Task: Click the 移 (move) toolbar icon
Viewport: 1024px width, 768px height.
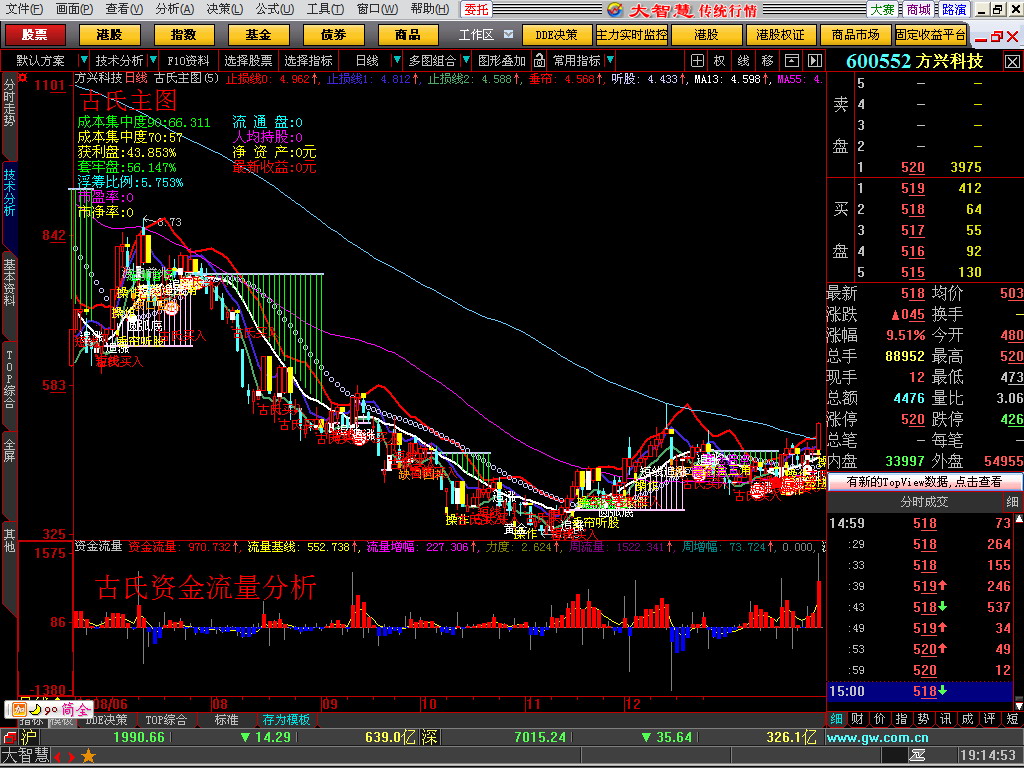Action: (767, 61)
